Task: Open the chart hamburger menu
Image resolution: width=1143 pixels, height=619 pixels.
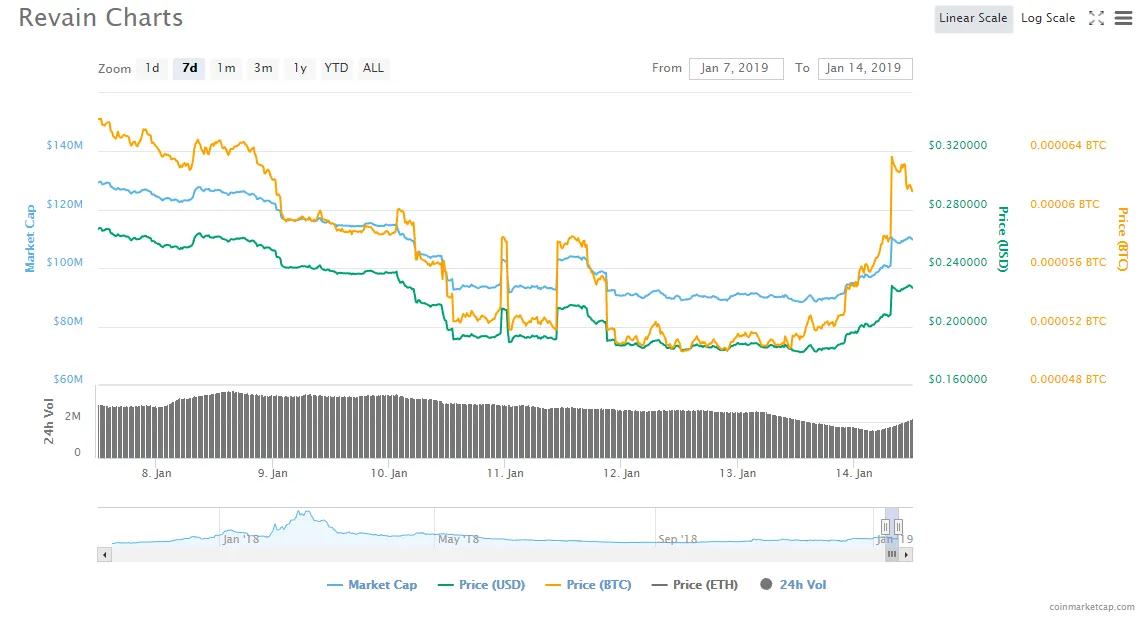Action: point(1123,18)
